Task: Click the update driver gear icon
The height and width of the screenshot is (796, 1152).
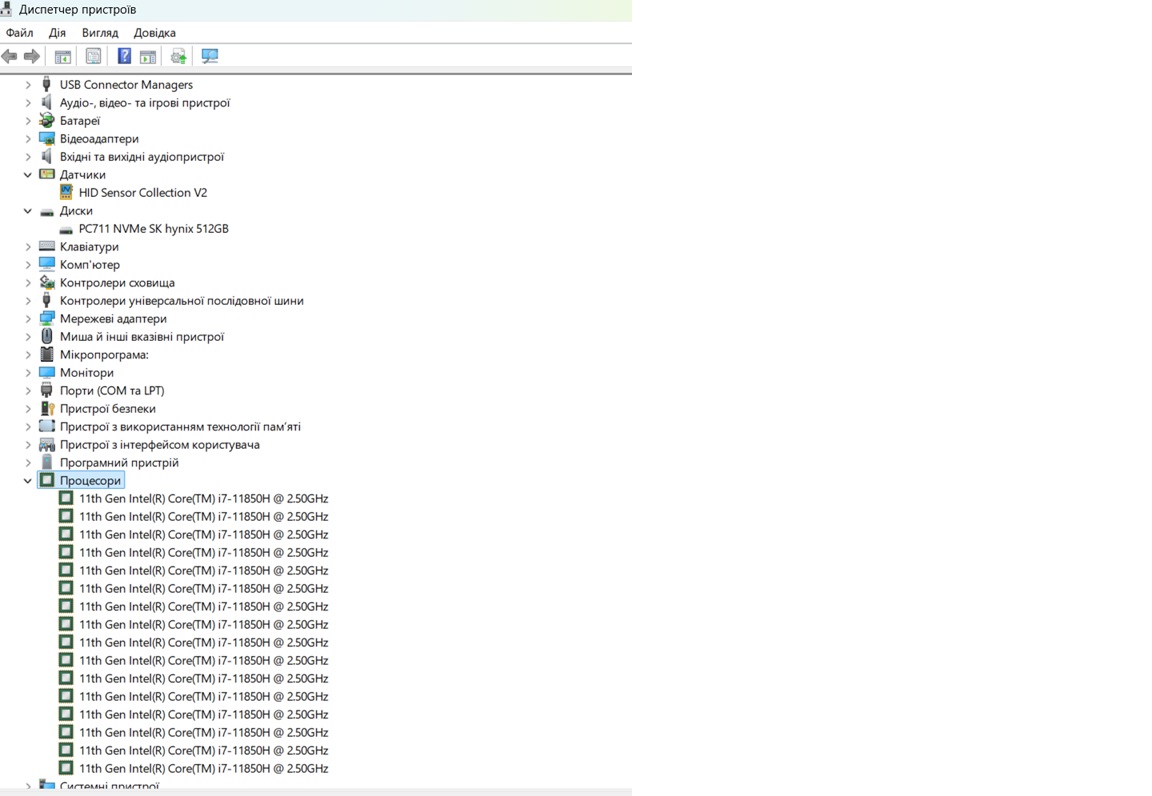Action: (x=179, y=56)
